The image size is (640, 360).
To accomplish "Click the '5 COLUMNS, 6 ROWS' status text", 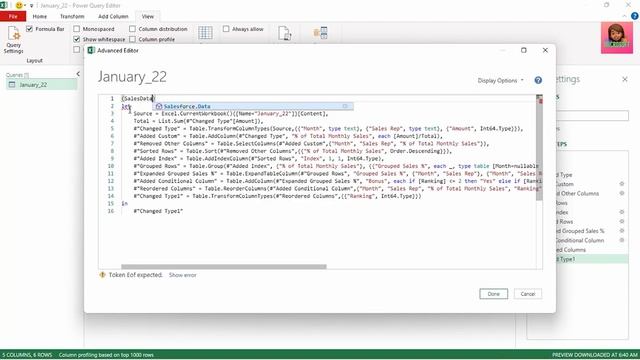I will [27, 355].
